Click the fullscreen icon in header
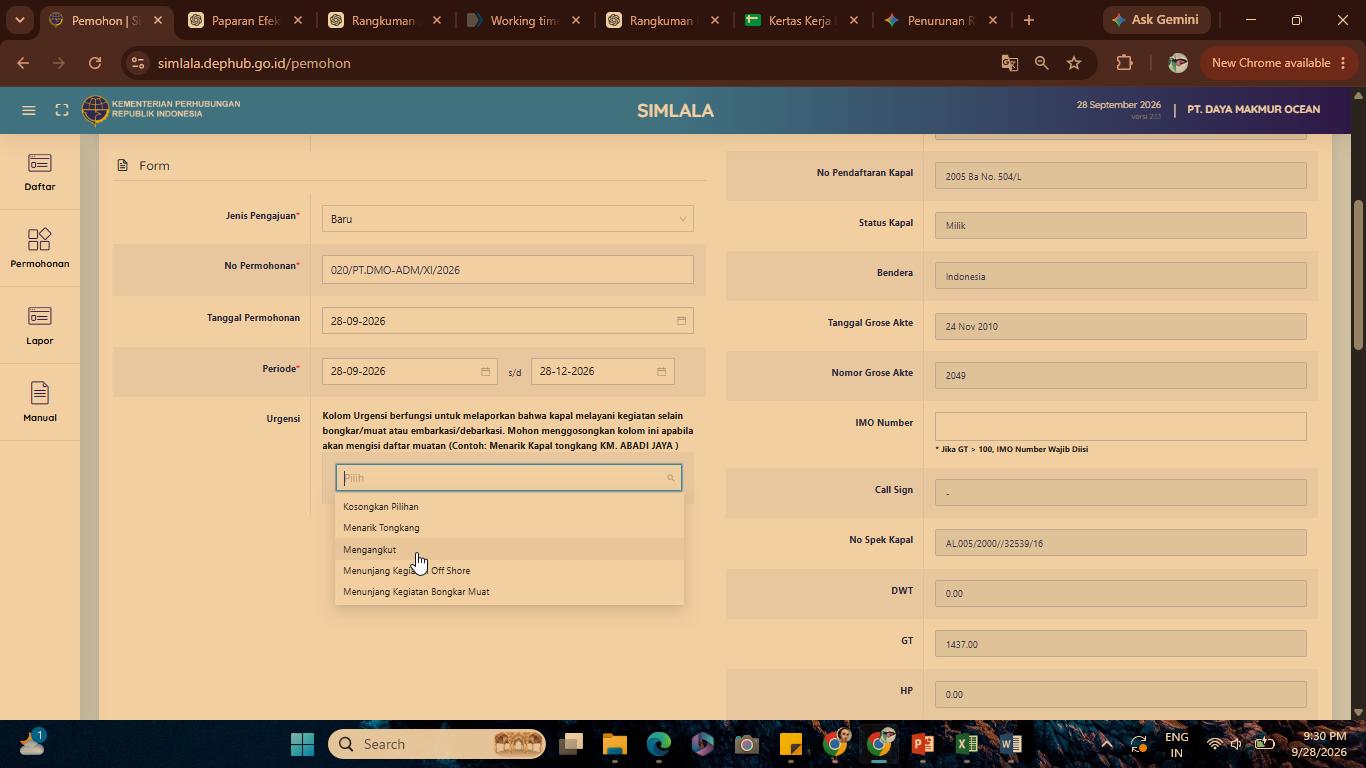The height and width of the screenshot is (768, 1366). [62, 110]
